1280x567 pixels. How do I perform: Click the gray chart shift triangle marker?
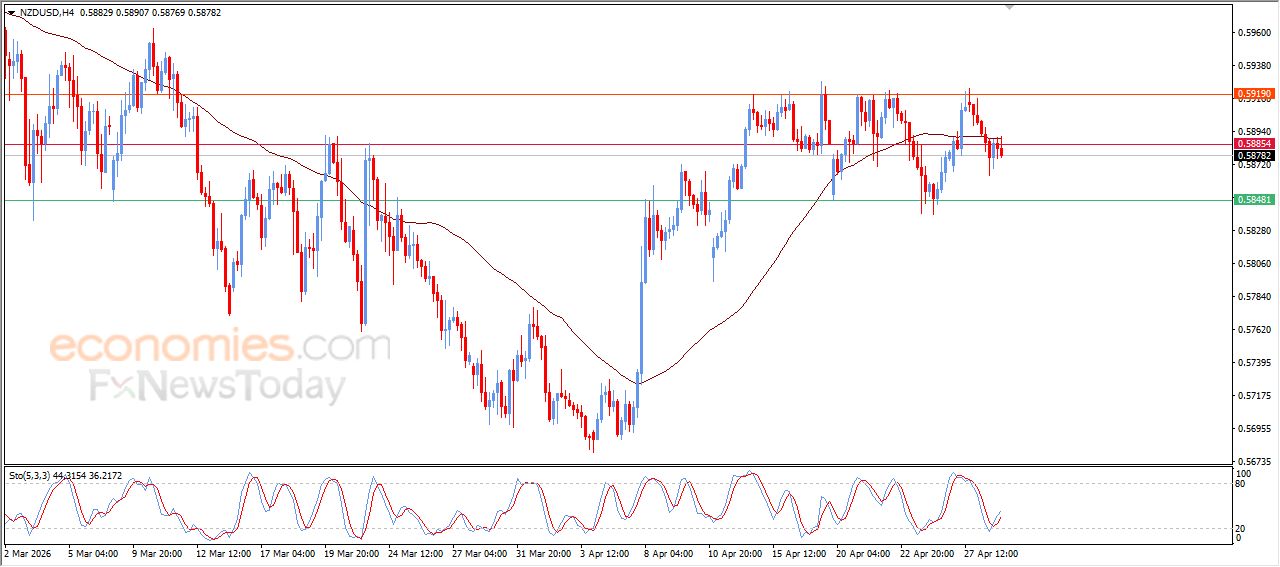tap(1009, 7)
